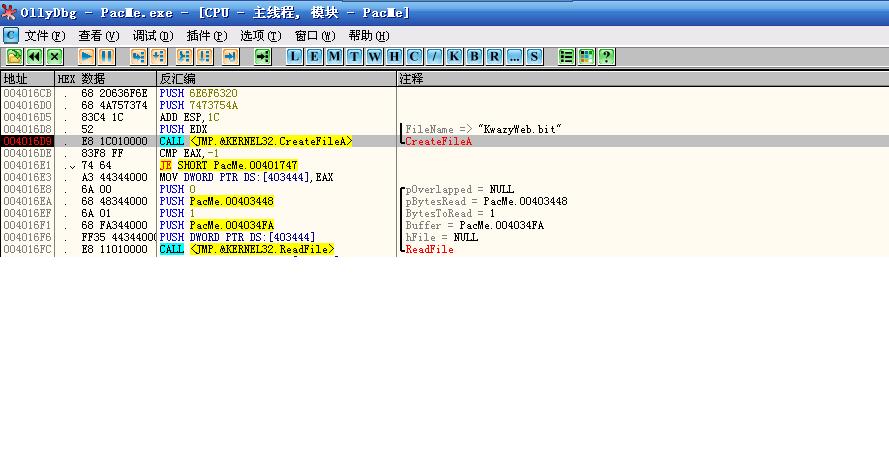Click CMP EAX,-1 instruction
This screenshot has height=450, width=889.
click(189, 153)
